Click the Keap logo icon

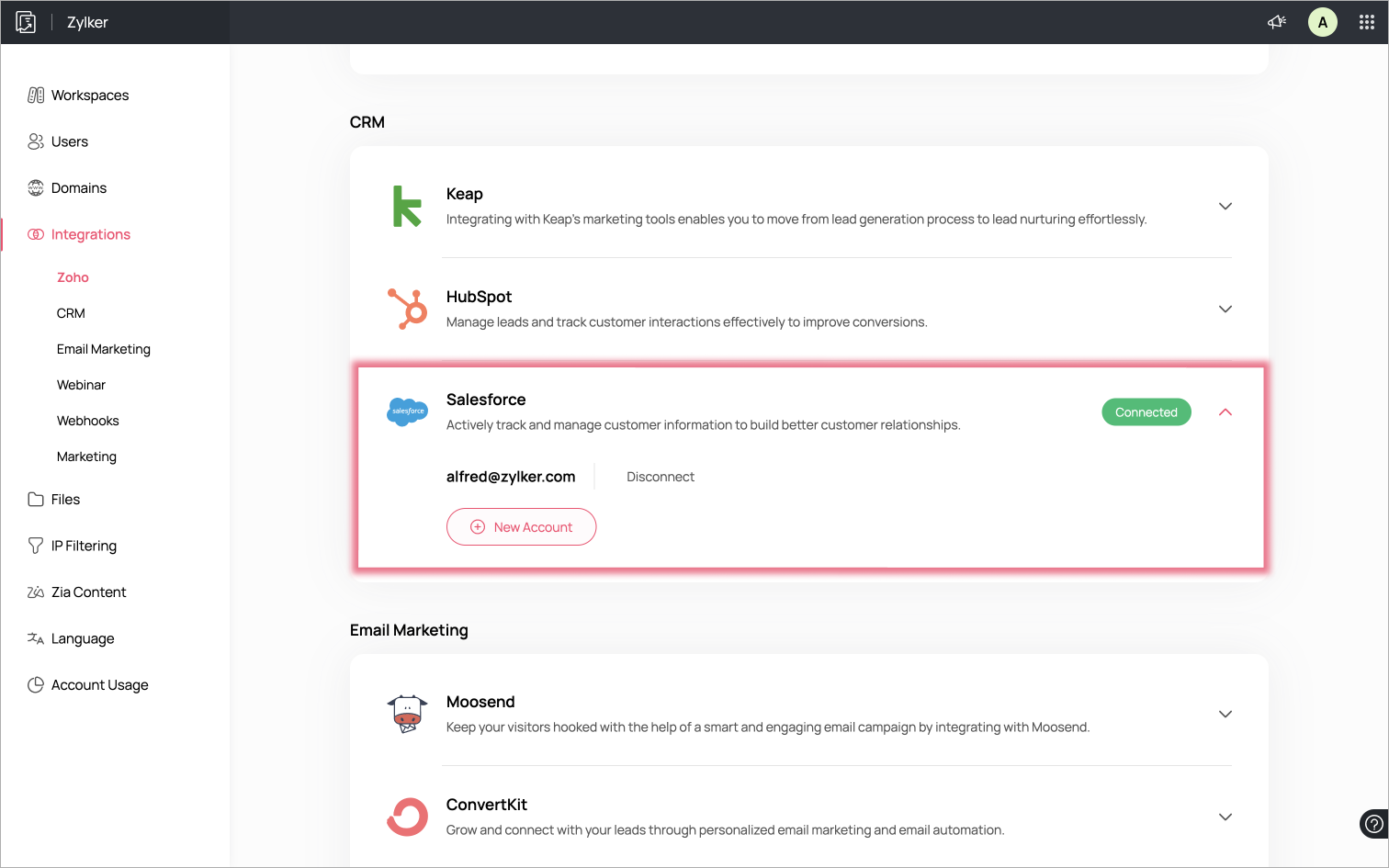[x=407, y=206]
